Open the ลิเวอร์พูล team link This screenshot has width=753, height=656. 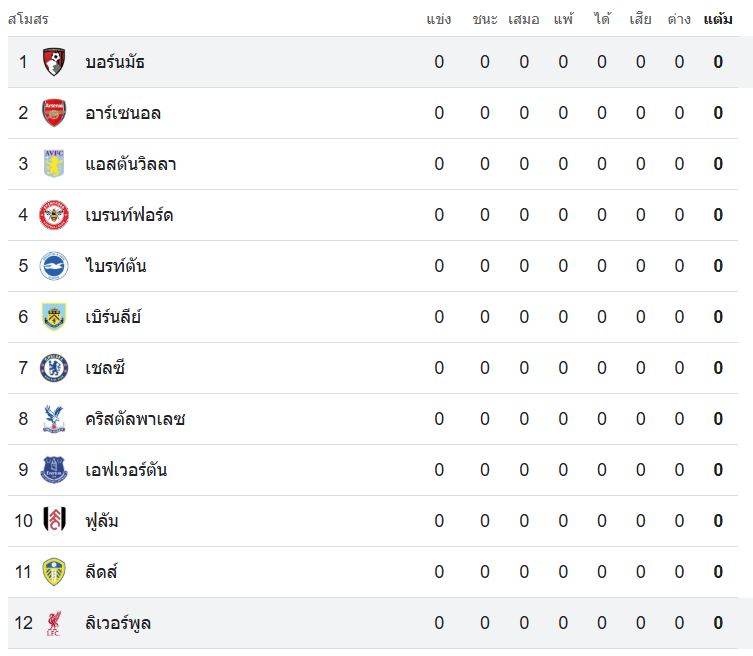pos(118,623)
